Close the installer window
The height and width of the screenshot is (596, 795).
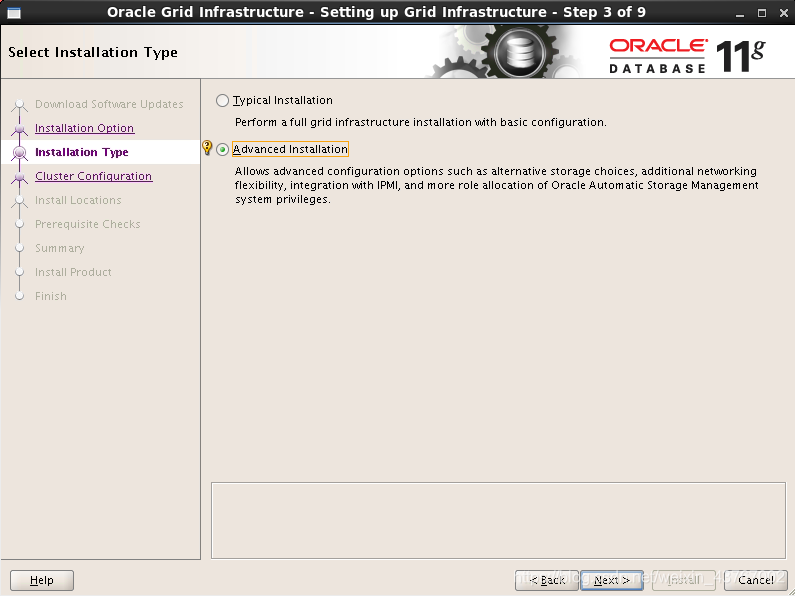783,13
